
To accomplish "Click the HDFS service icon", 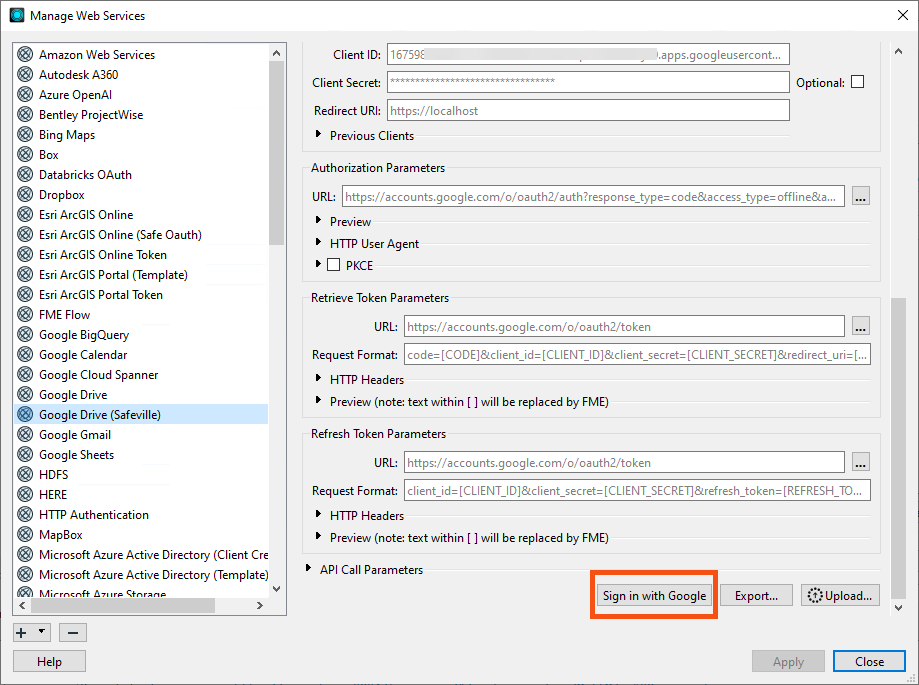I will (x=25, y=474).
